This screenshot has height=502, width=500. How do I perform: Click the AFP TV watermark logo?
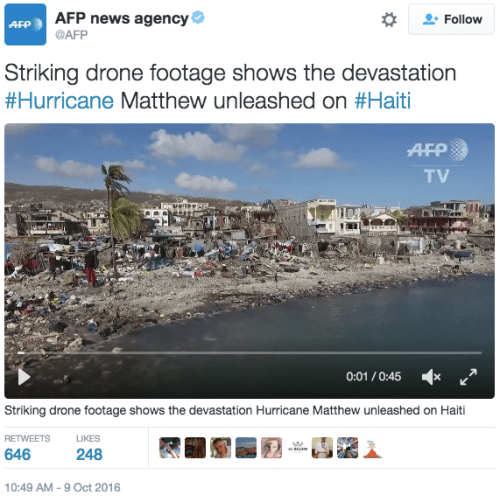point(437,161)
